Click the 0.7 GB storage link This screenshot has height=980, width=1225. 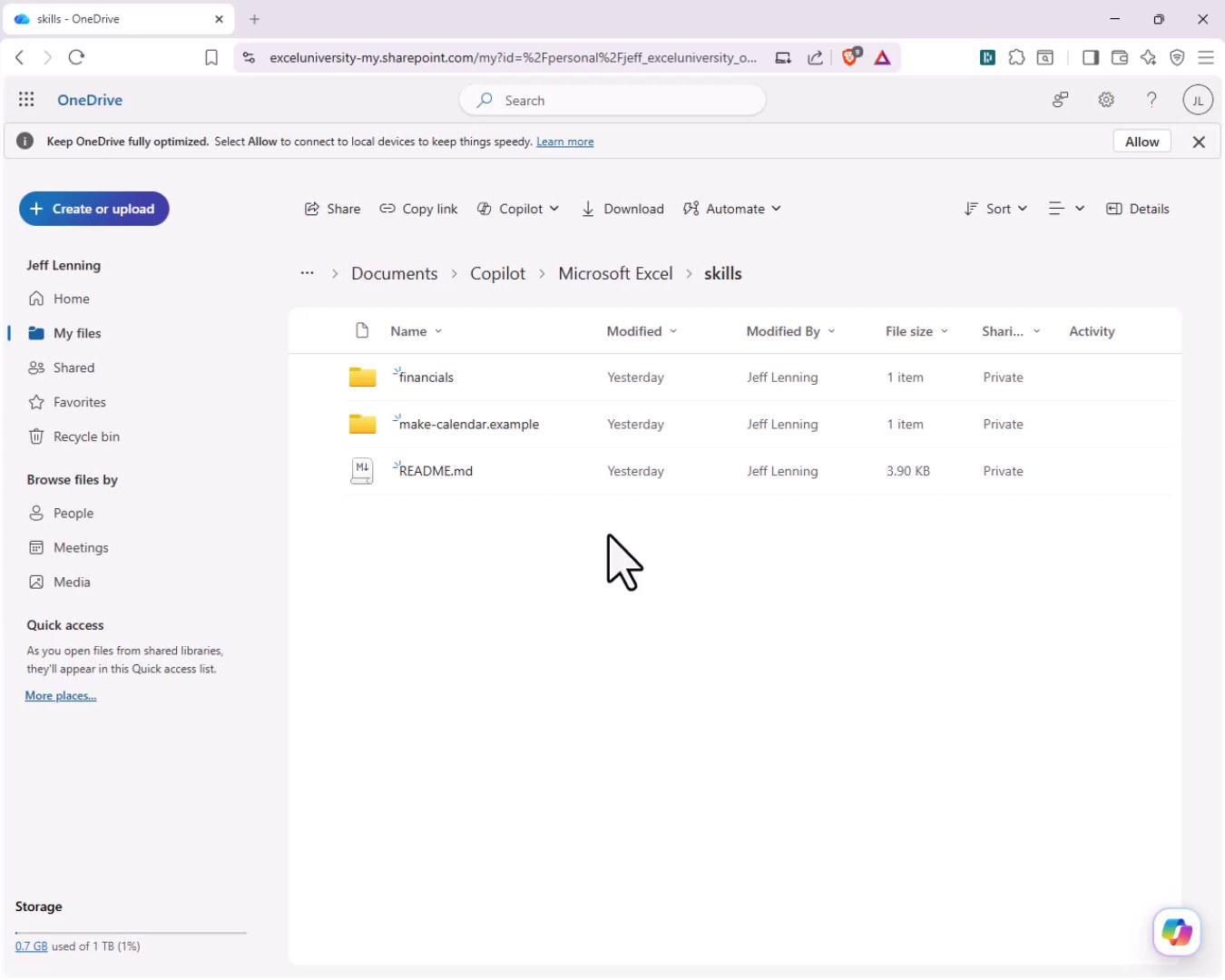pos(31,946)
